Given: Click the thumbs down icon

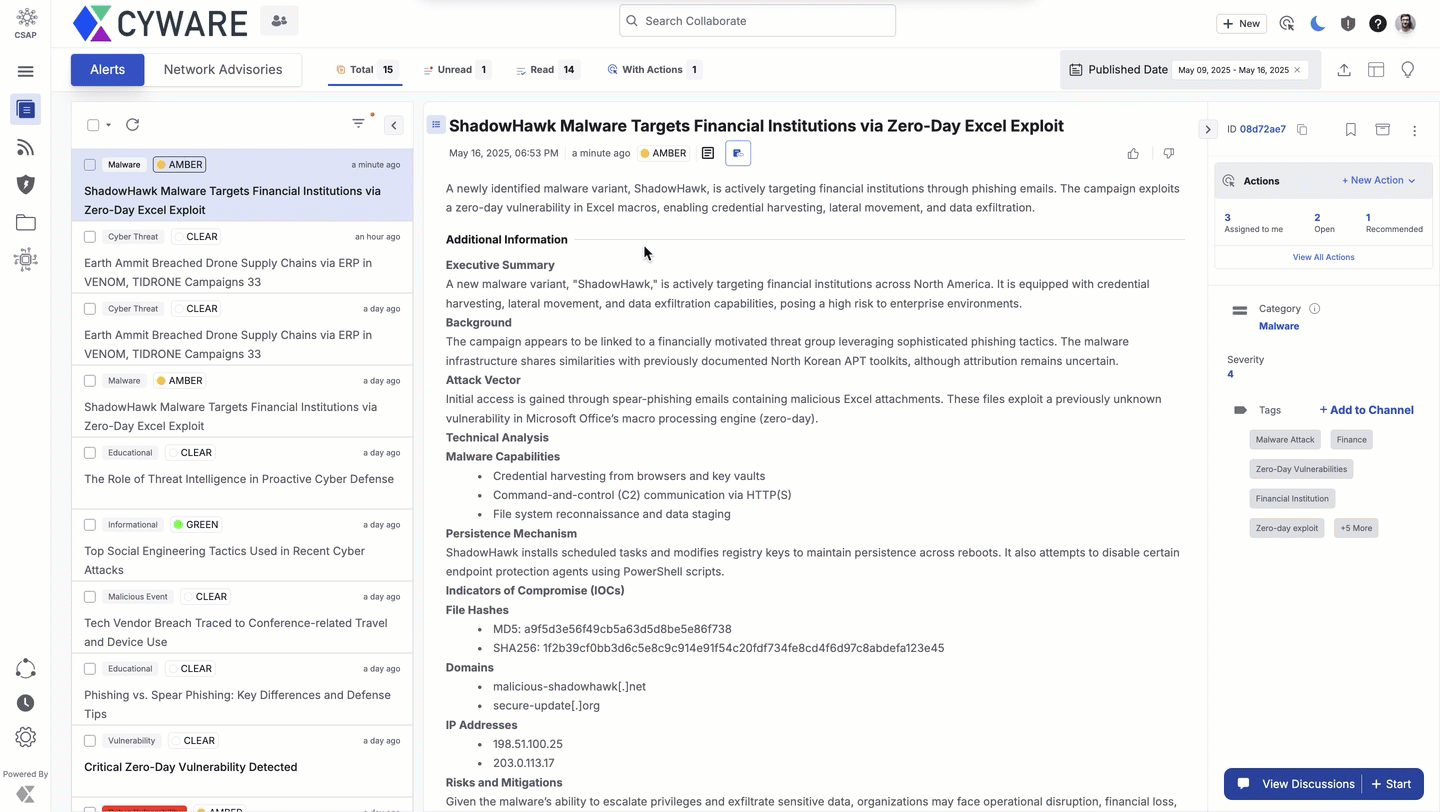Looking at the screenshot, I should 1168,154.
